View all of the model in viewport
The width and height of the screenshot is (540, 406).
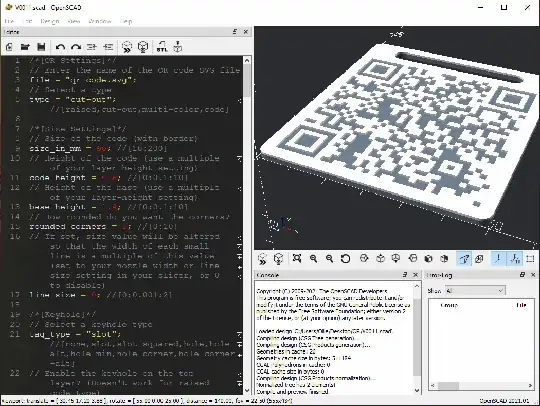[297, 258]
